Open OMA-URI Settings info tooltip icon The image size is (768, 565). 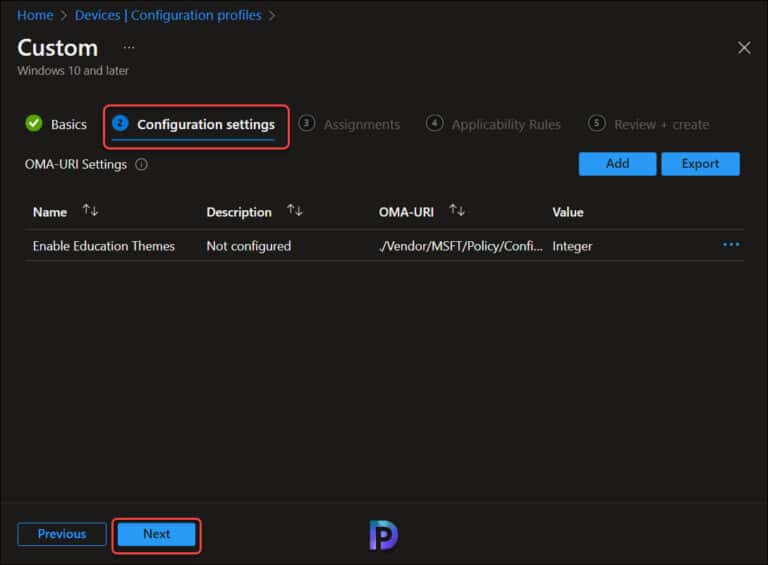click(141, 165)
